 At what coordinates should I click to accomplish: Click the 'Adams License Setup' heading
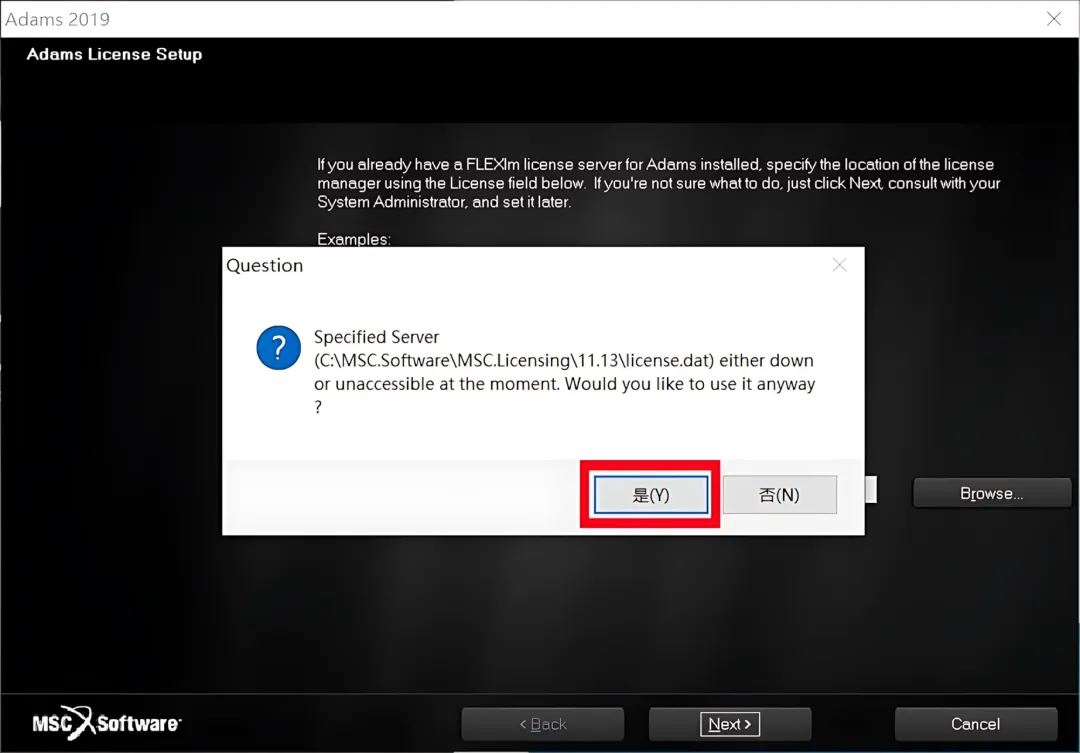tap(114, 54)
